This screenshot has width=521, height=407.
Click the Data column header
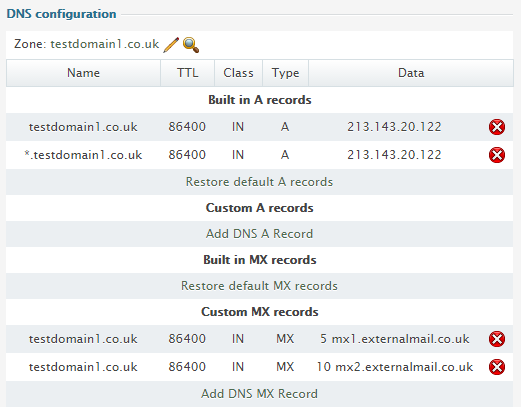[x=411, y=73]
